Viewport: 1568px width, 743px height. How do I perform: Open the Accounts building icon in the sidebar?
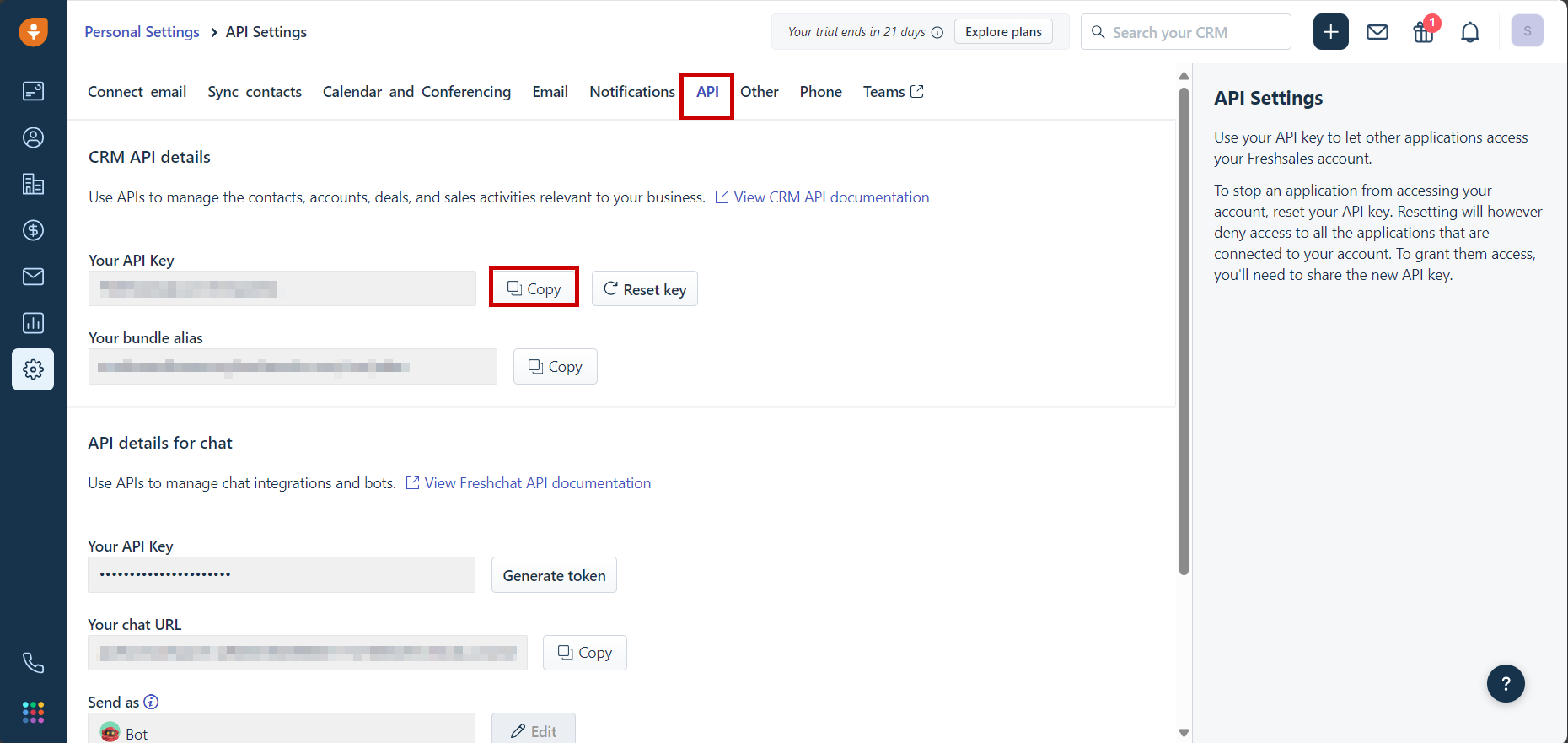[33, 184]
